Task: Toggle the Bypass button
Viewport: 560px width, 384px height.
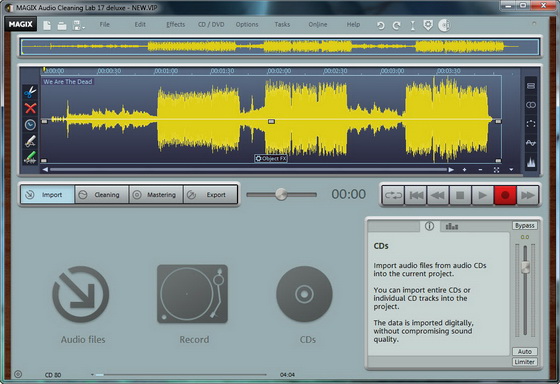Action: (525, 226)
